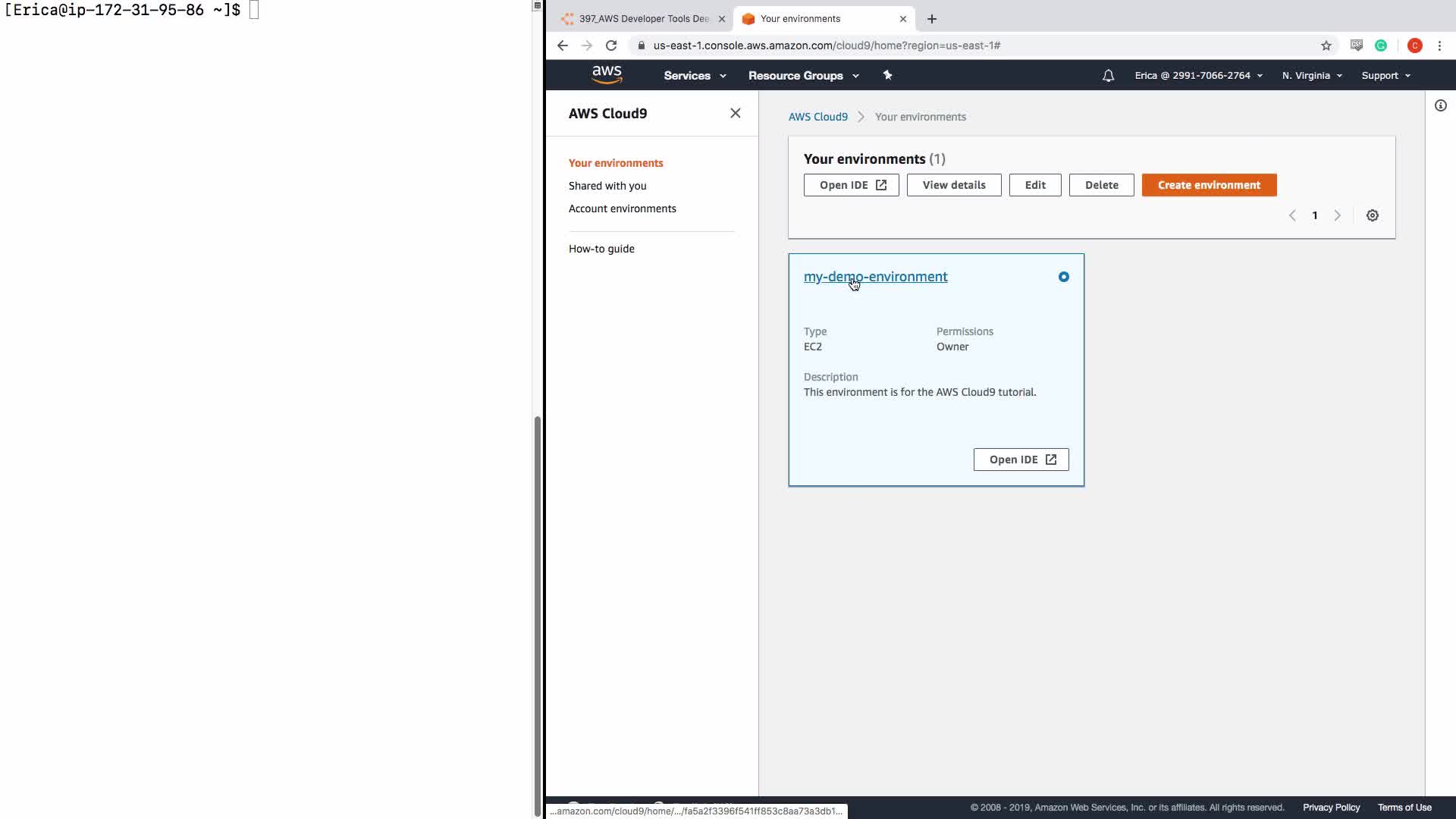Select Shared with you in sidebar

tap(607, 186)
